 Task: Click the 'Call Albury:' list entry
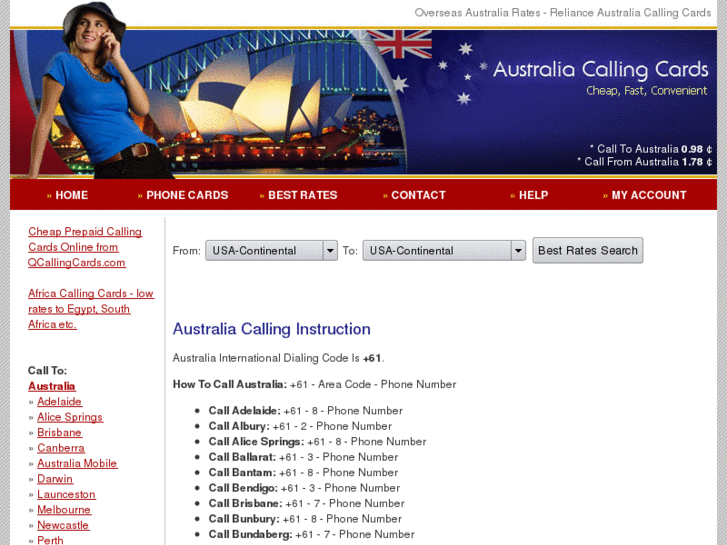coord(300,426)
